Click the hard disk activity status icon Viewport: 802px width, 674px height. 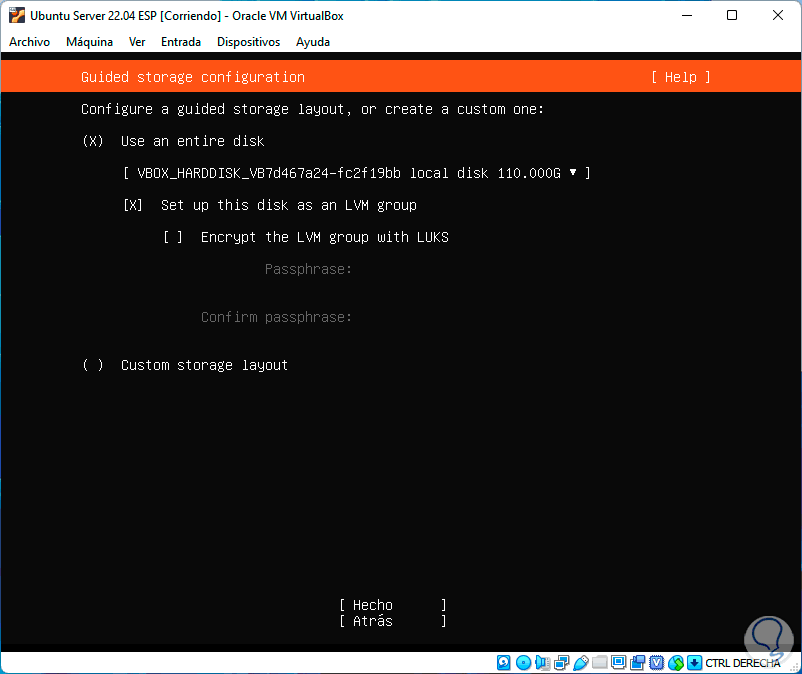pos(503,663)
